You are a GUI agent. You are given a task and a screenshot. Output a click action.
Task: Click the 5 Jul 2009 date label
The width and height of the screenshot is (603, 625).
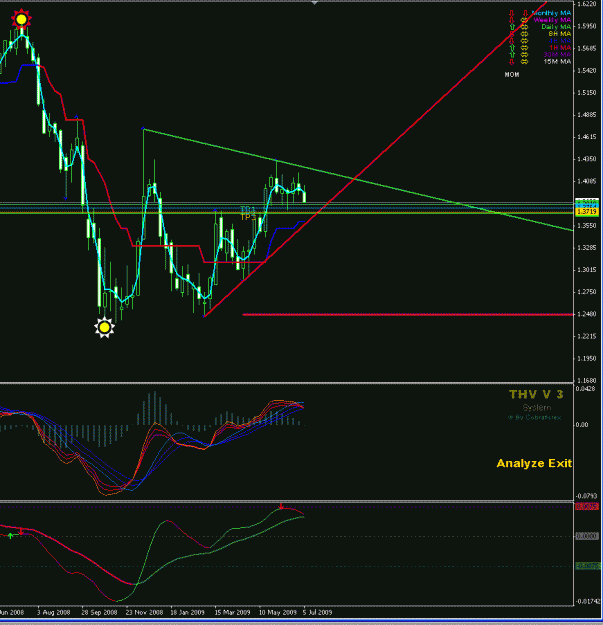coord(317,612)
